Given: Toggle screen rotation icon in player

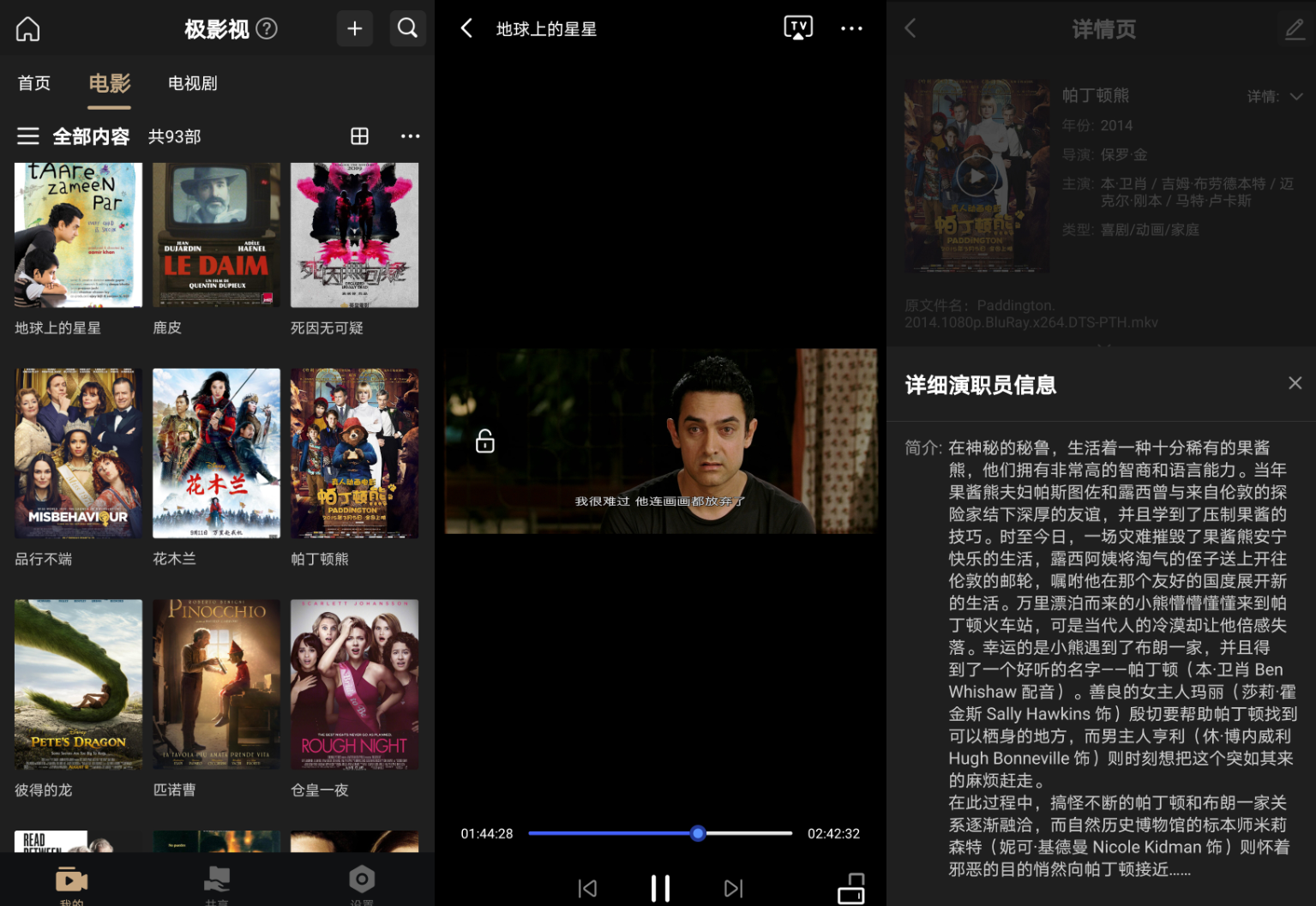Looking at the screenshot, I should tap(851, 888).
